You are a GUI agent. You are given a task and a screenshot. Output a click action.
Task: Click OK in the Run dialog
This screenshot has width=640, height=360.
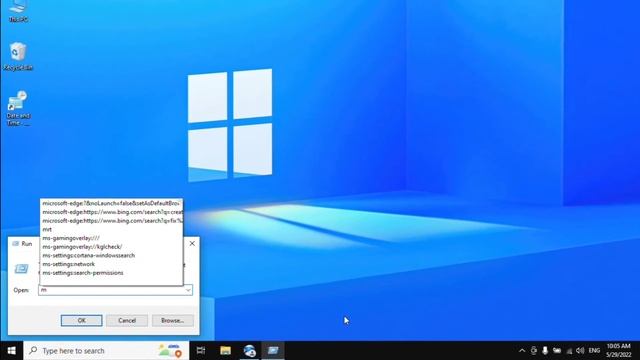pos(82,320)
